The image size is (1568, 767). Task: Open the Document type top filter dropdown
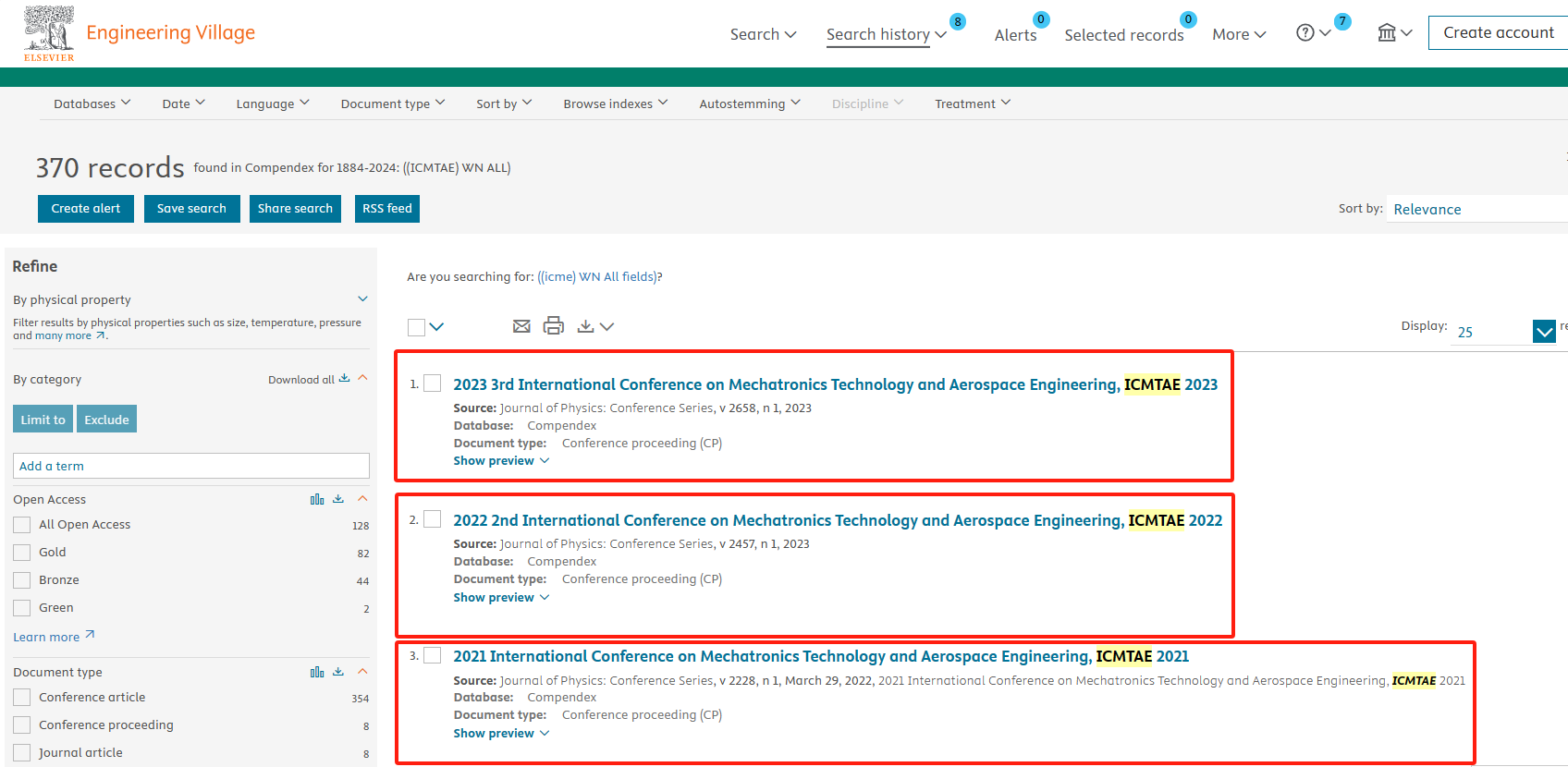pos(393,103)
